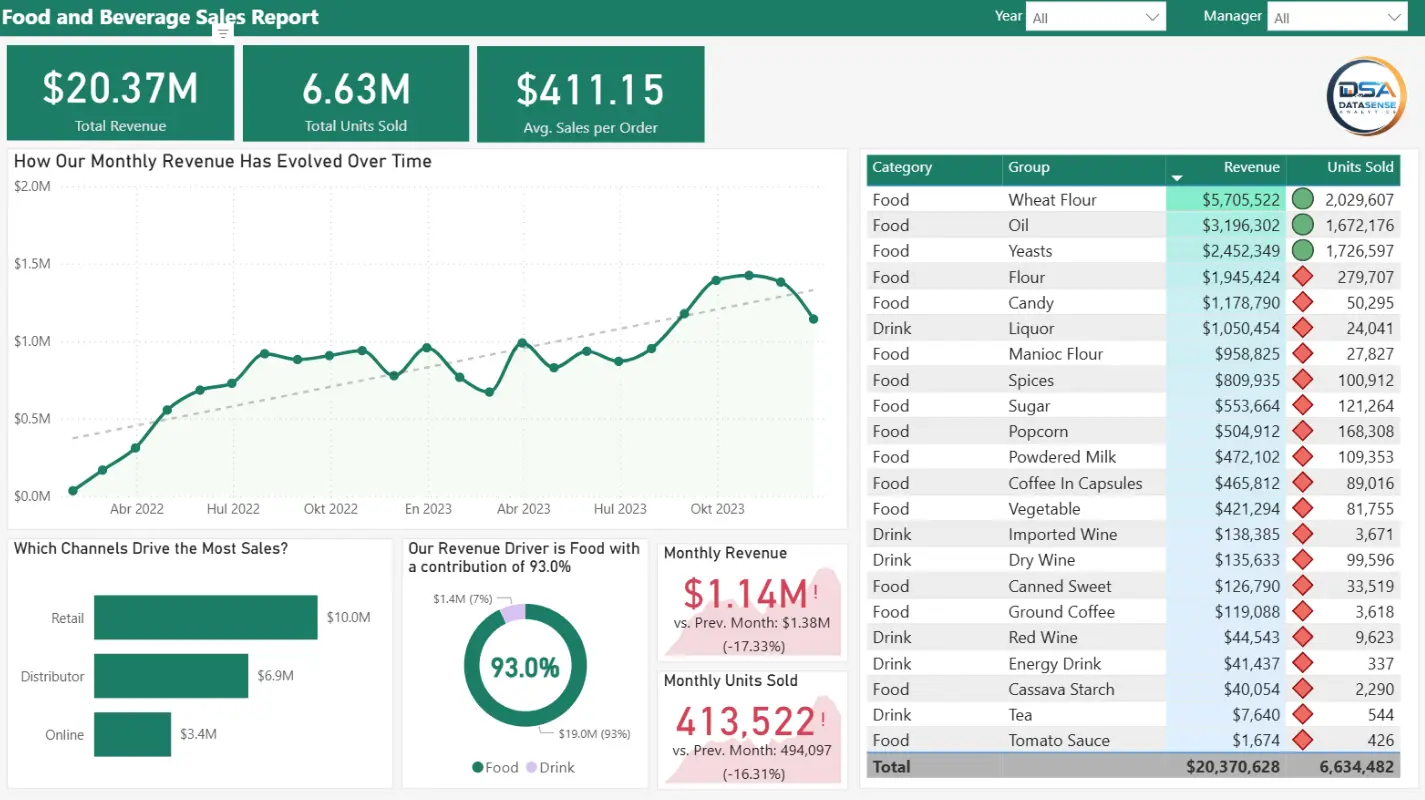Select the Avg. Sales per Order card

(x=590, y=94)
